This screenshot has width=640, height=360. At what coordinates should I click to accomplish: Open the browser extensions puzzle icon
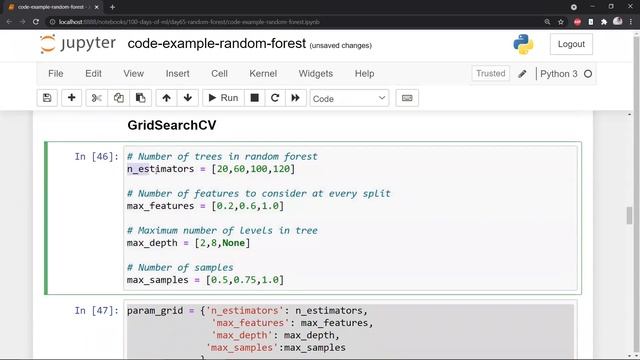coord(604,22)
